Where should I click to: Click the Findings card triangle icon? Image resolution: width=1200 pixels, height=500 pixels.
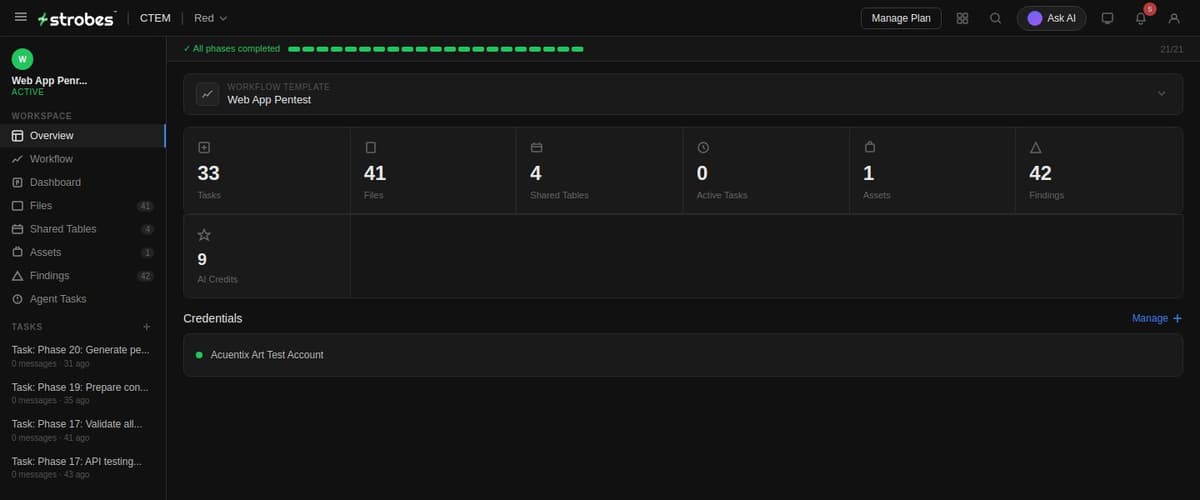[1035, 147]
